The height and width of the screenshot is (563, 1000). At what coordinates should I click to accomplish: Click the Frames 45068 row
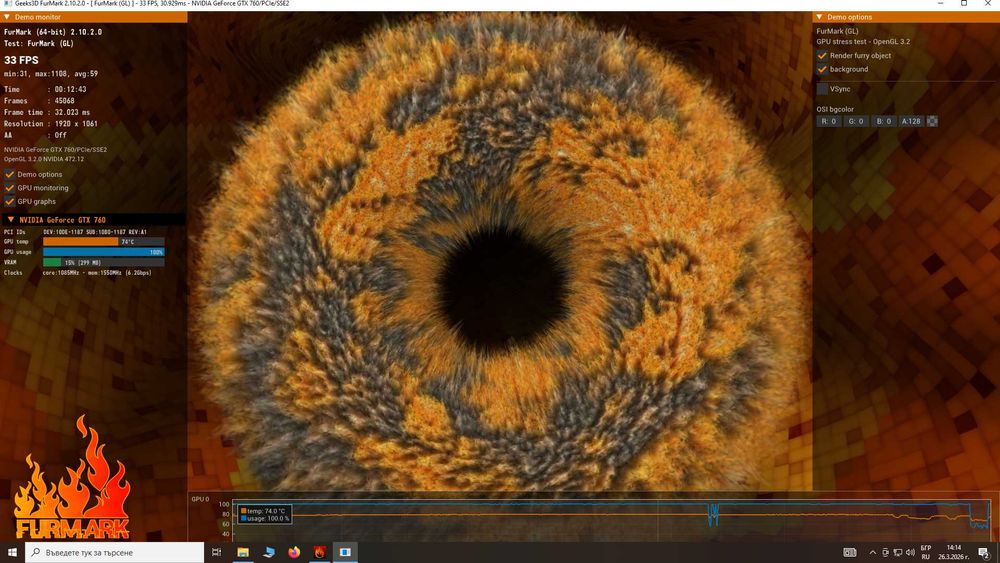click(x=40, y=101)
